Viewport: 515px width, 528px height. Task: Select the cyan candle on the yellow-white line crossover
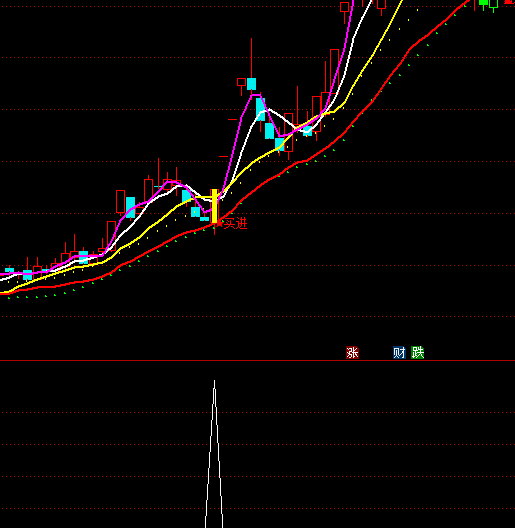click(x=307, y=131)
